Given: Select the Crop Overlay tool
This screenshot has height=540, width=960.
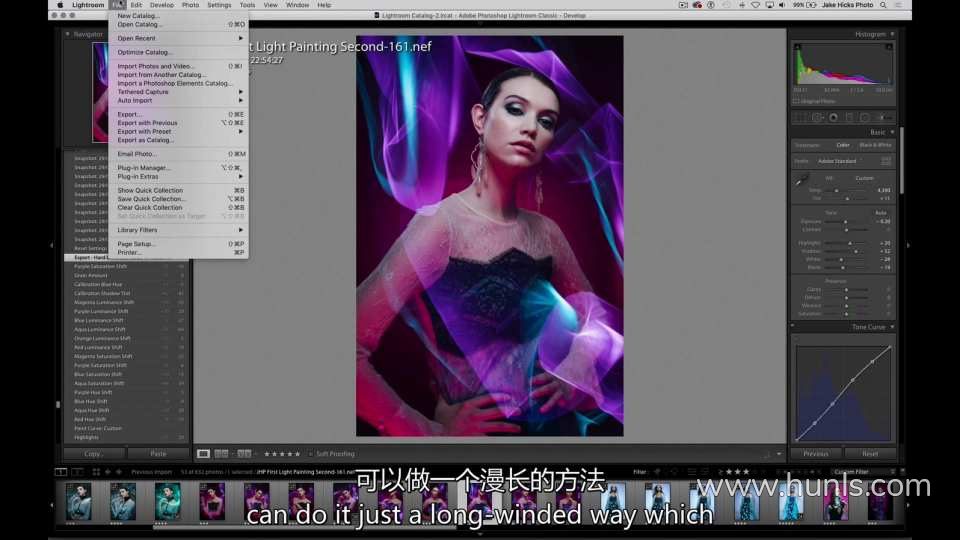Looking at the screenshot, I should 801,117.
